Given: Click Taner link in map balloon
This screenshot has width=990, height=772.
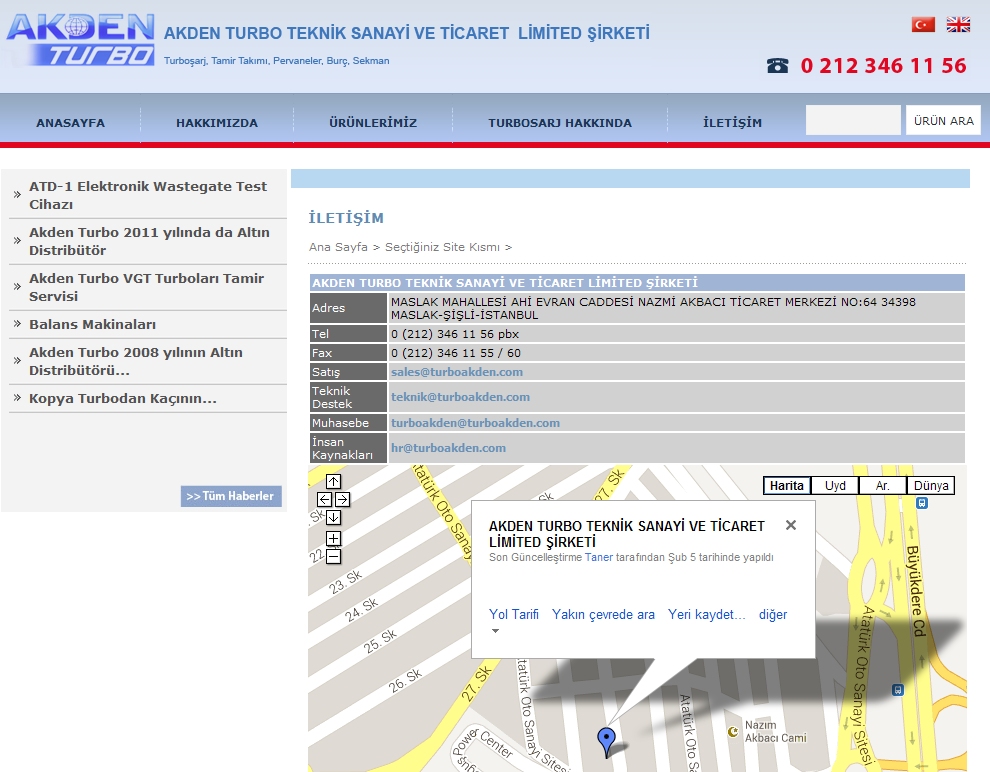Looking at the screenshot, I should (x=599, y=557).
